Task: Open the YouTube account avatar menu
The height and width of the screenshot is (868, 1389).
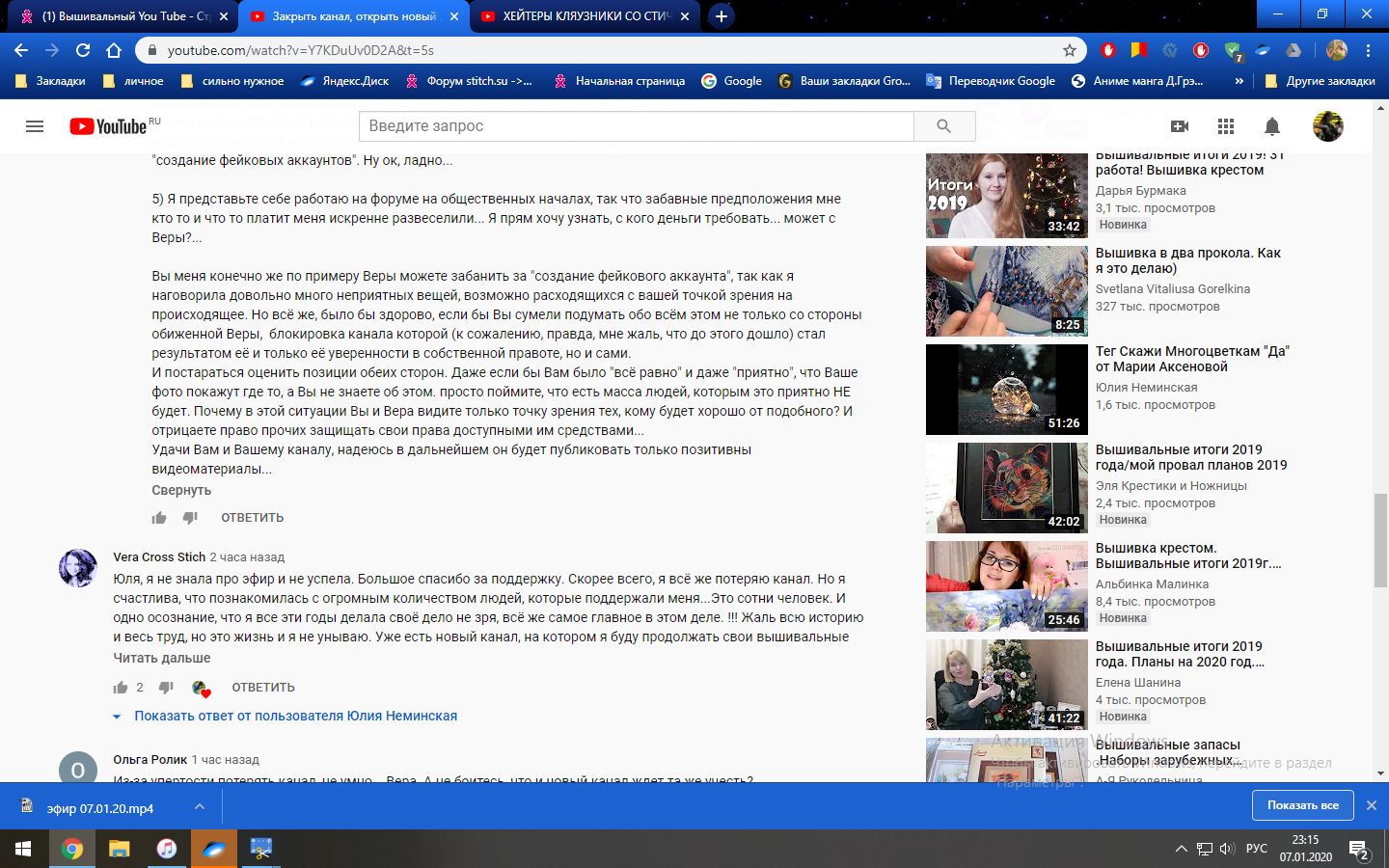Action: 1327,126
